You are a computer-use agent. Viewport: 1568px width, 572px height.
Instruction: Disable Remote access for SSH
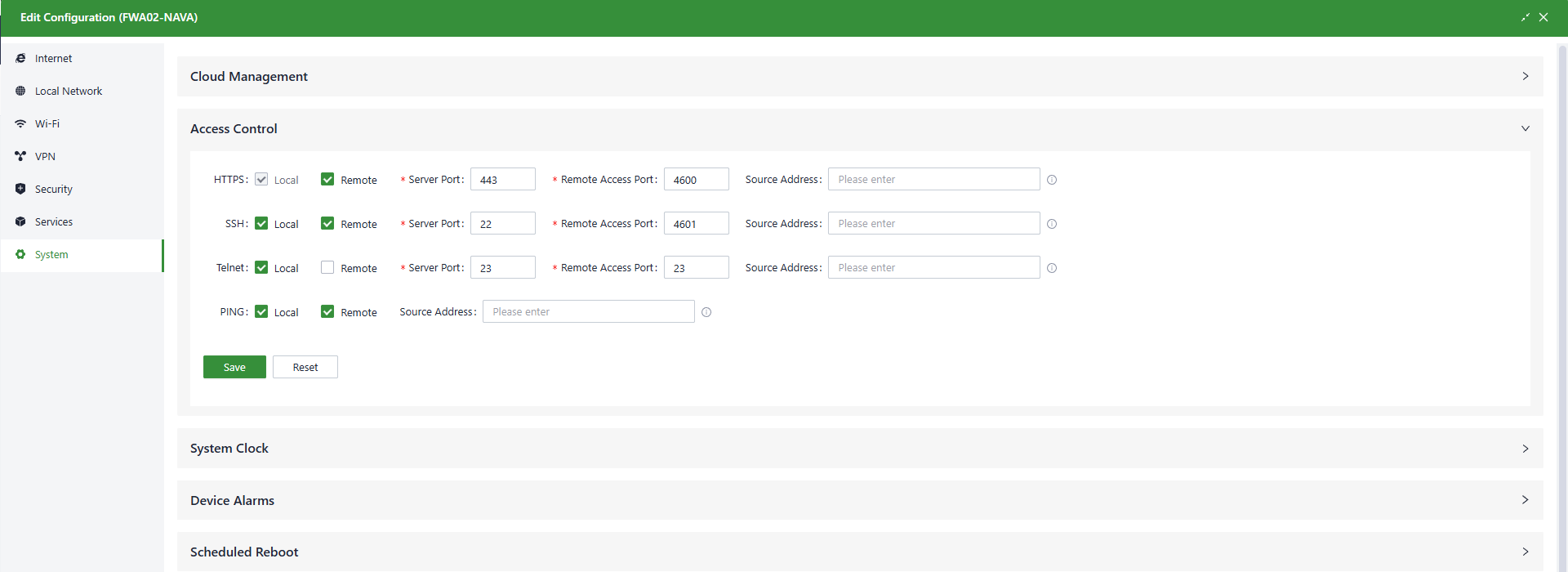[x=327, y=223]
